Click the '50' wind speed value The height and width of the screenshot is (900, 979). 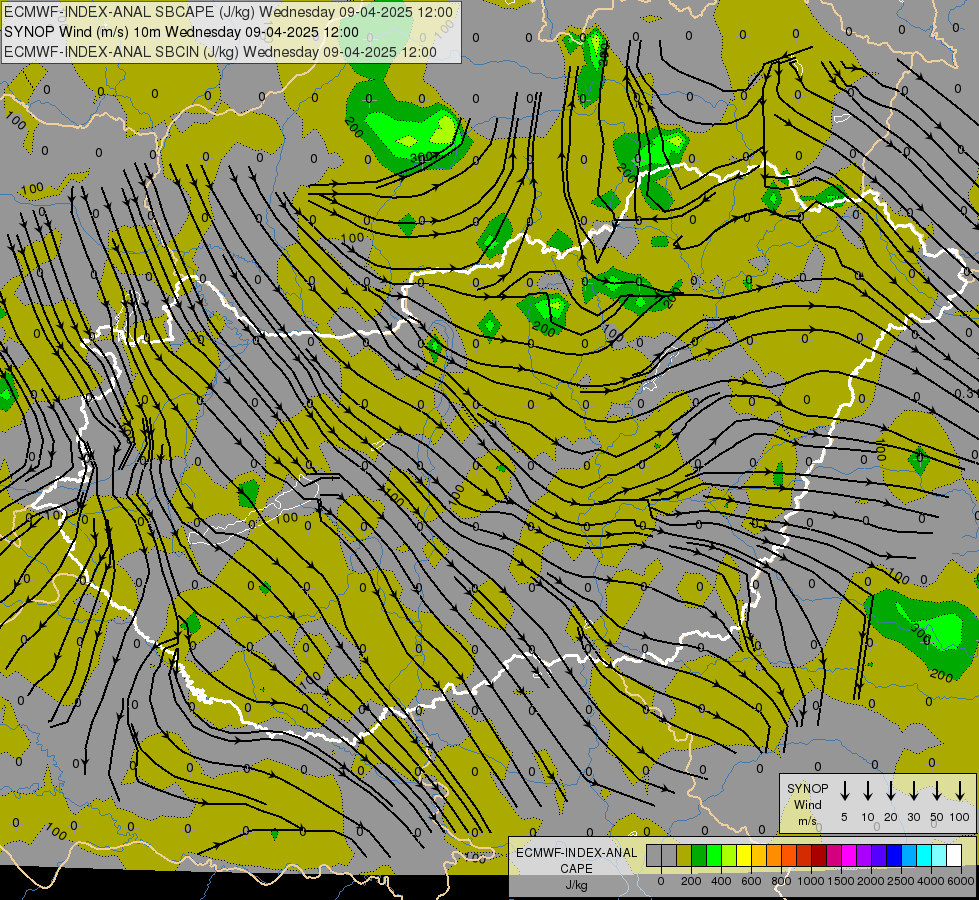(937, 817)
